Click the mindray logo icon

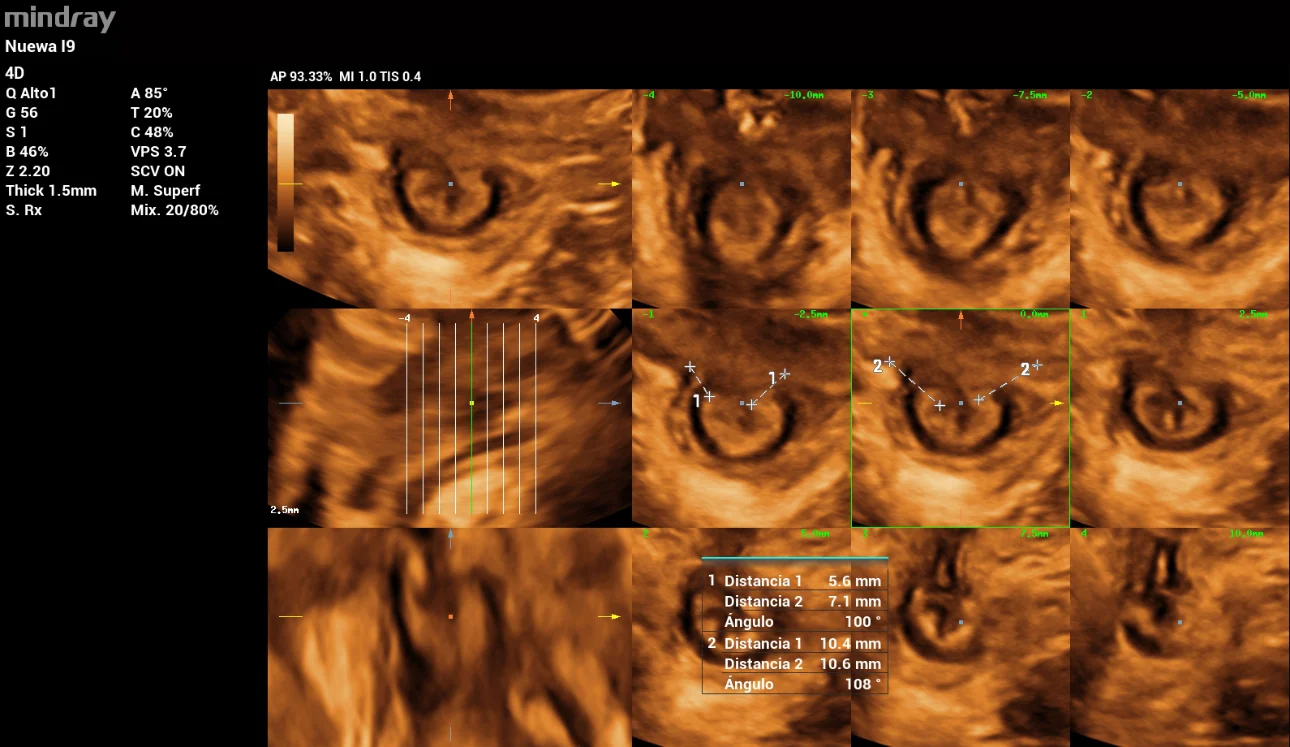(x=59, y=17)
